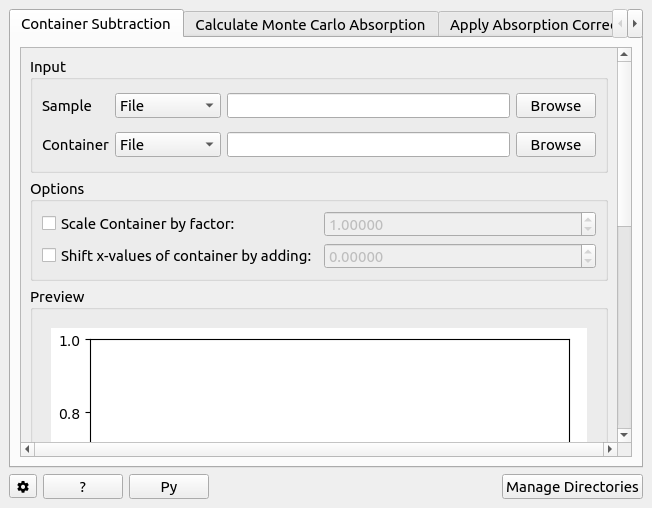The image size is (652, 508).
Task: Focus the Container file path field
Action: click(x=368, y=145)
